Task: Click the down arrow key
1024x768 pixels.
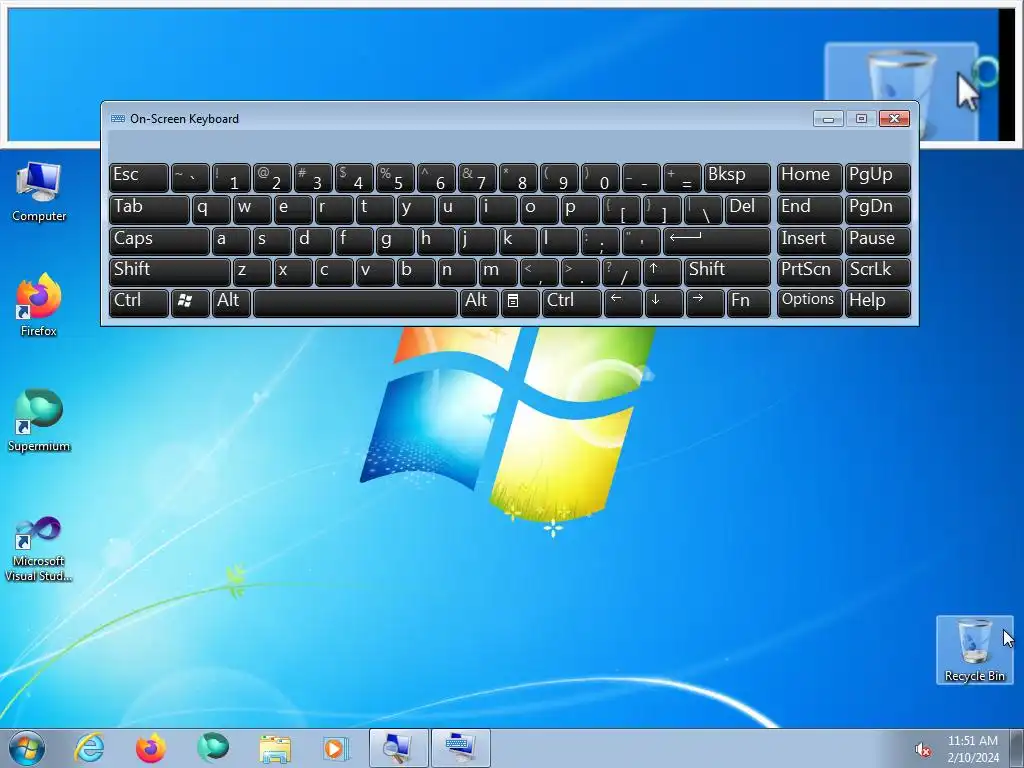Action: pyautogui.click(x=664, y=303)
